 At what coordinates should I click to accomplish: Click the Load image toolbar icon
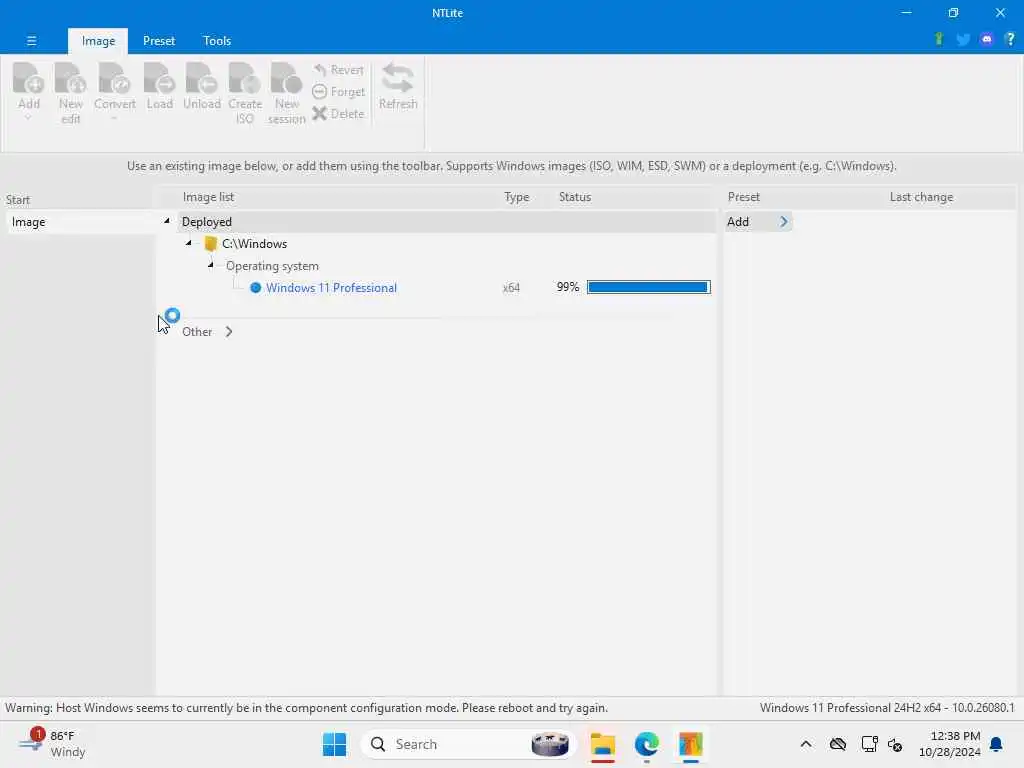coord(159,78)
